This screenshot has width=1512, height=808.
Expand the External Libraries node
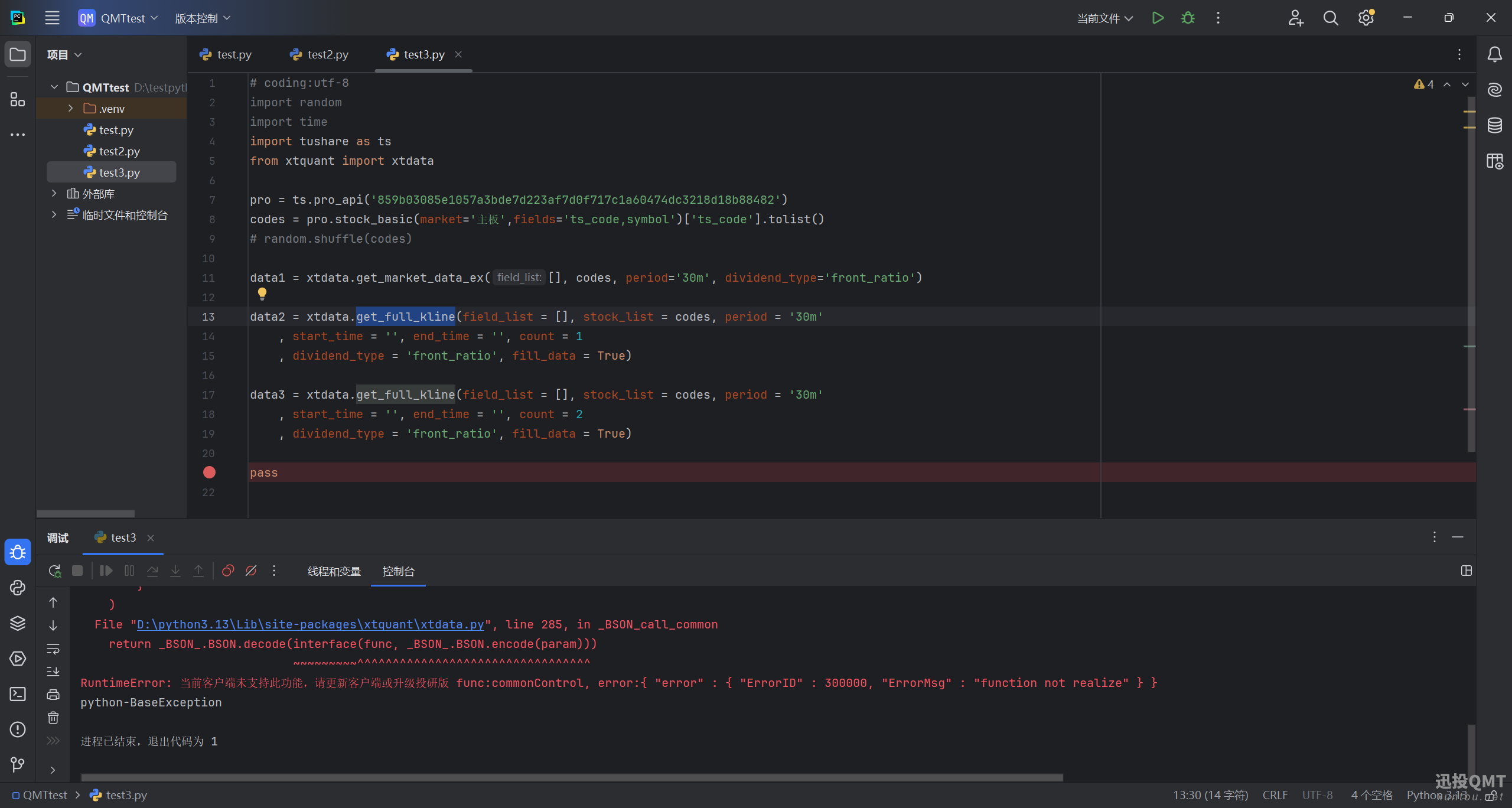tap(54, 194)
